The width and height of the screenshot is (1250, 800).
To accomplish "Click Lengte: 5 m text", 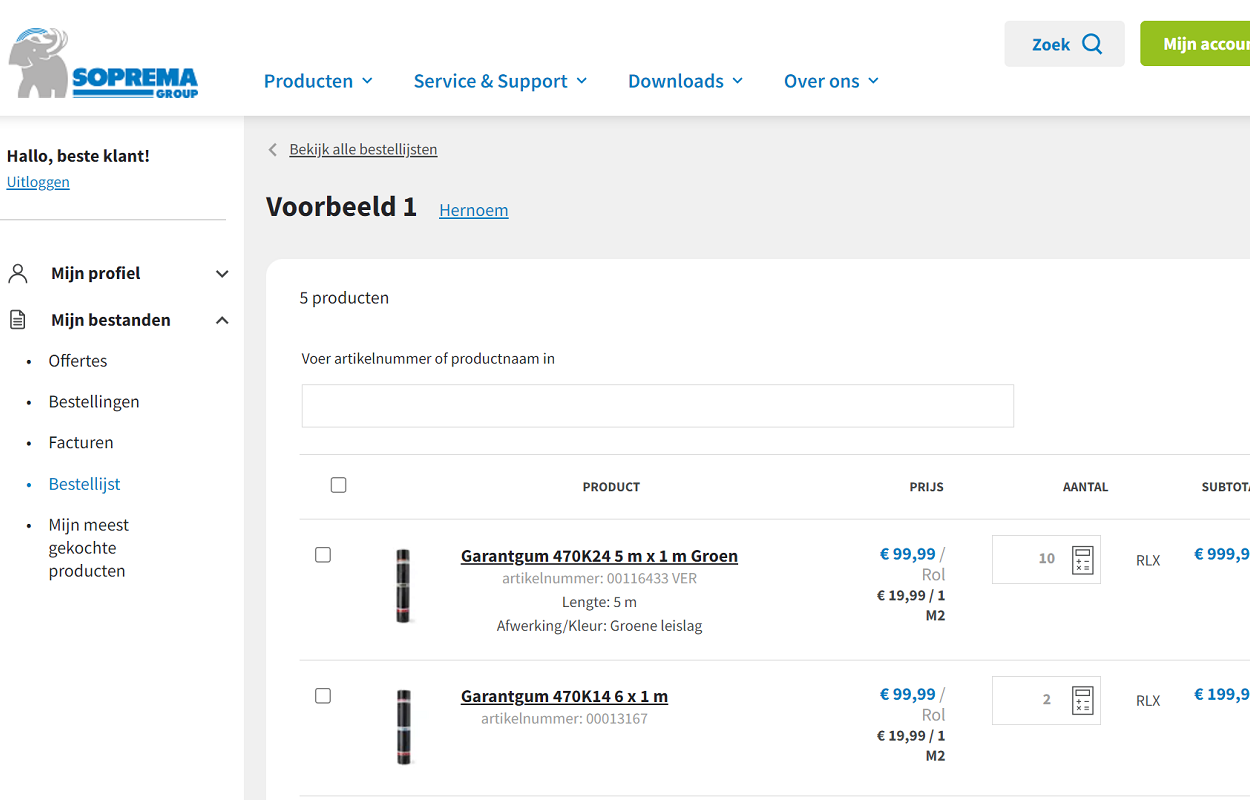I will (x=599, y=602).
